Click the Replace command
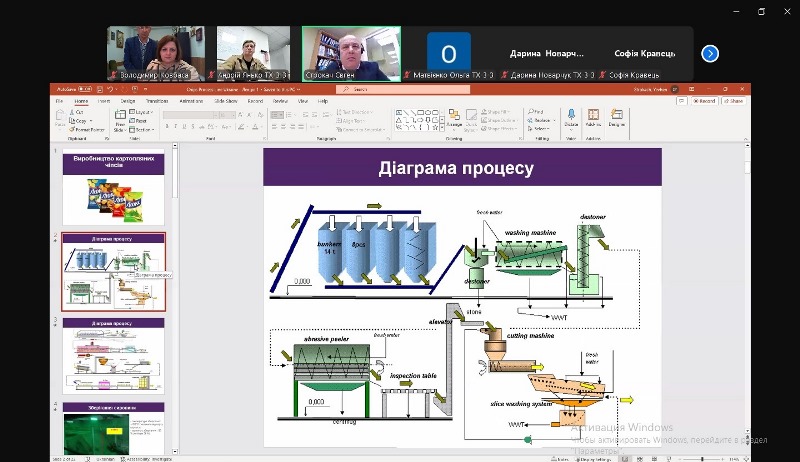800x462 pixels. pyautogui.click(x=541, y=120)
